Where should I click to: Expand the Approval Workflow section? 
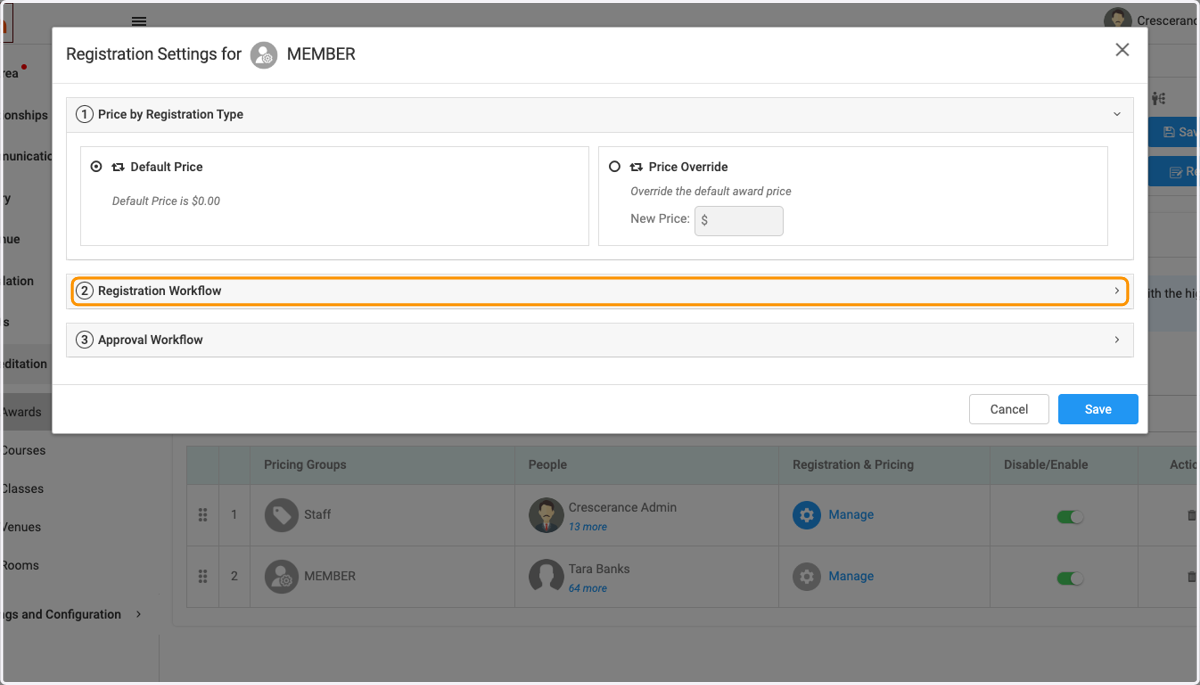point(600,340)
